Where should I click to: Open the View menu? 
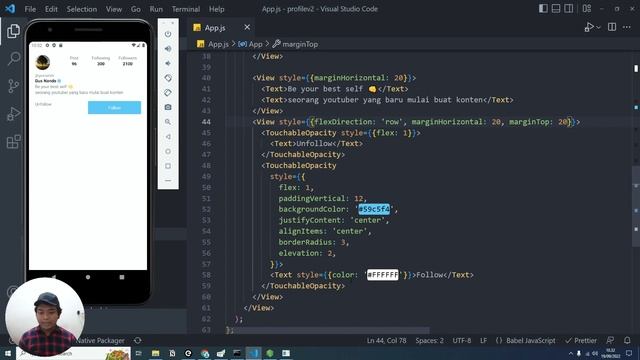click(113, 9)
